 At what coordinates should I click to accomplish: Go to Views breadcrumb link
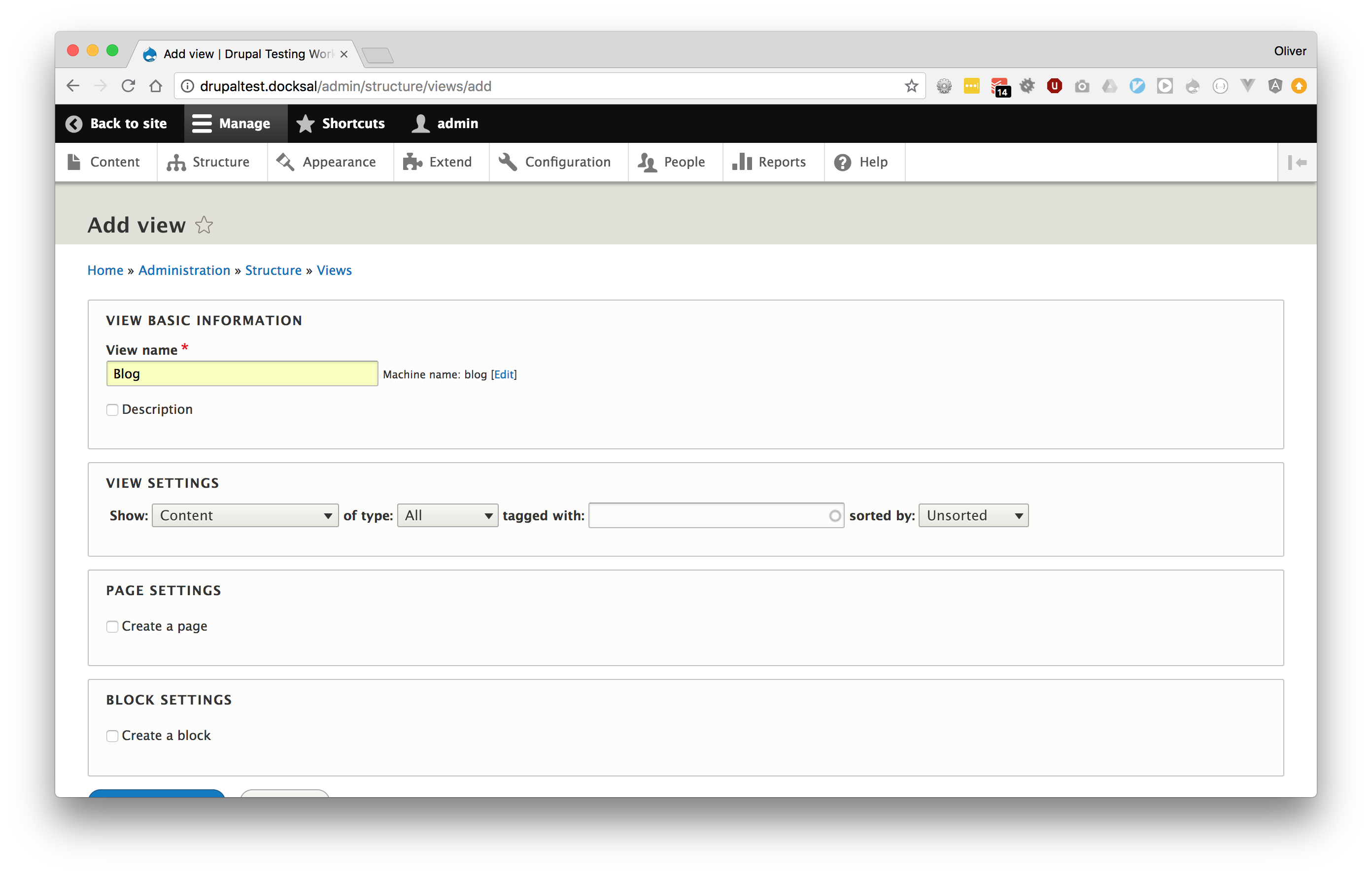coord(334,270)
